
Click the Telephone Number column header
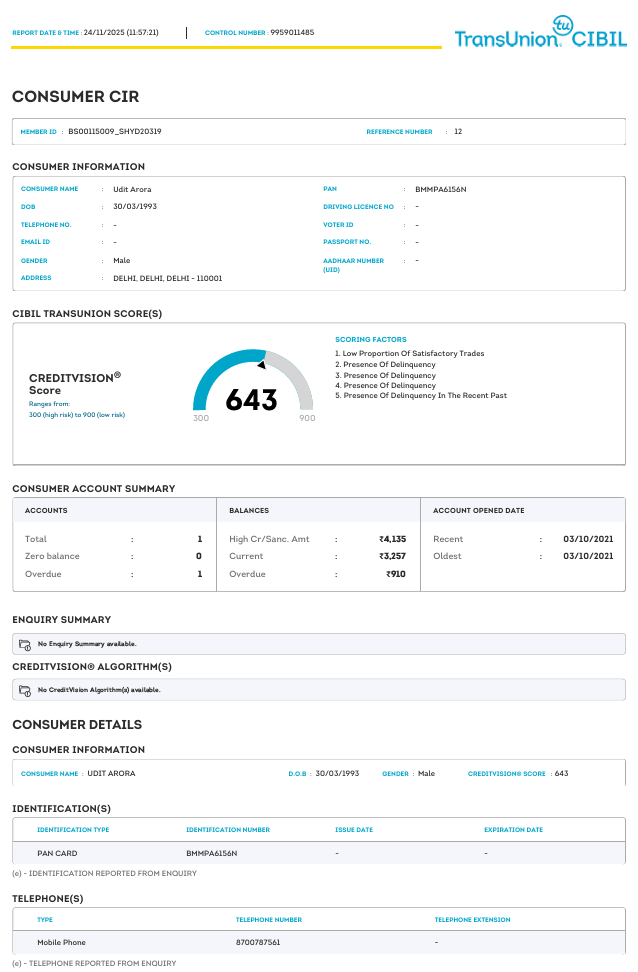pyautogui.click(x=268, y=920)
